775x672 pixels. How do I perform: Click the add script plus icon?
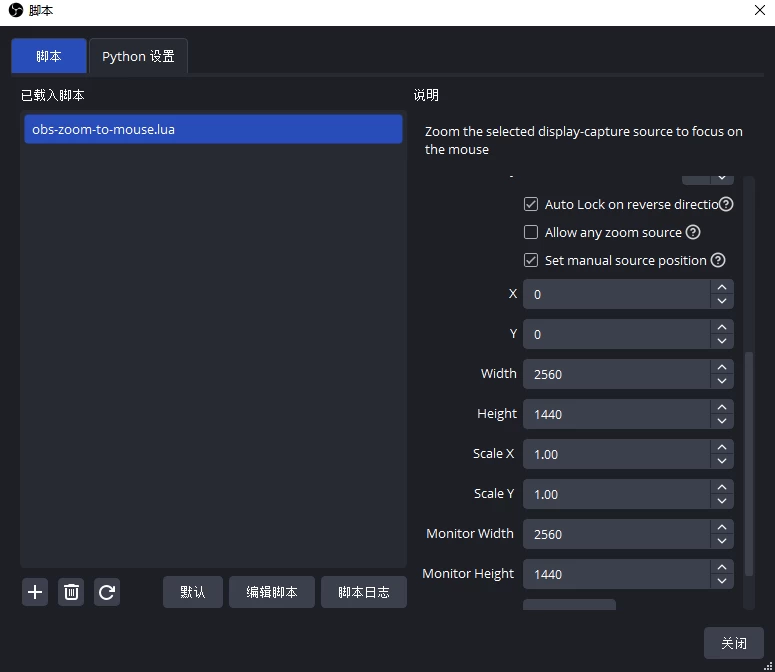[35, 592]
